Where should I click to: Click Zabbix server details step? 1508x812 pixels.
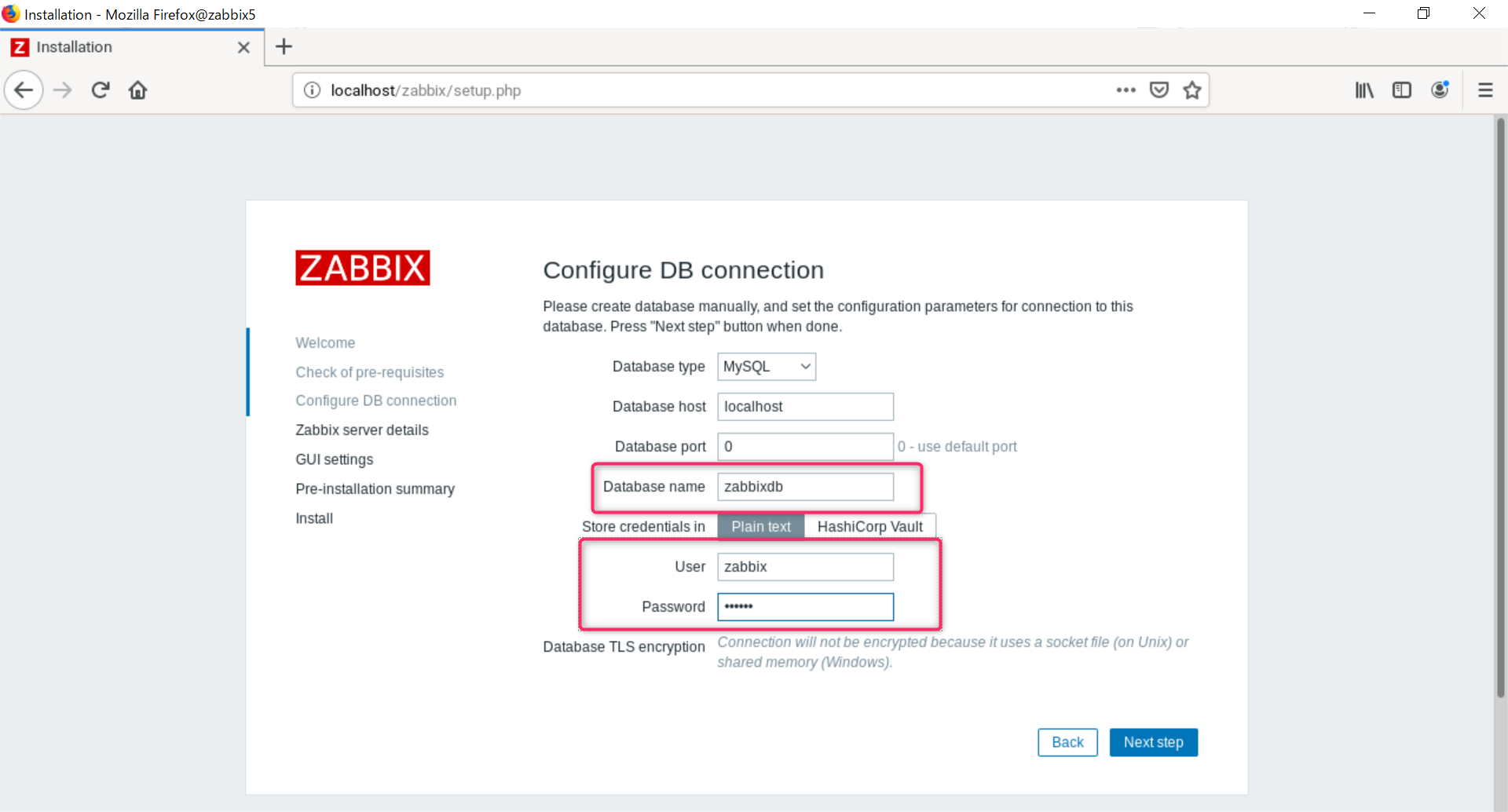coord(362,430)
